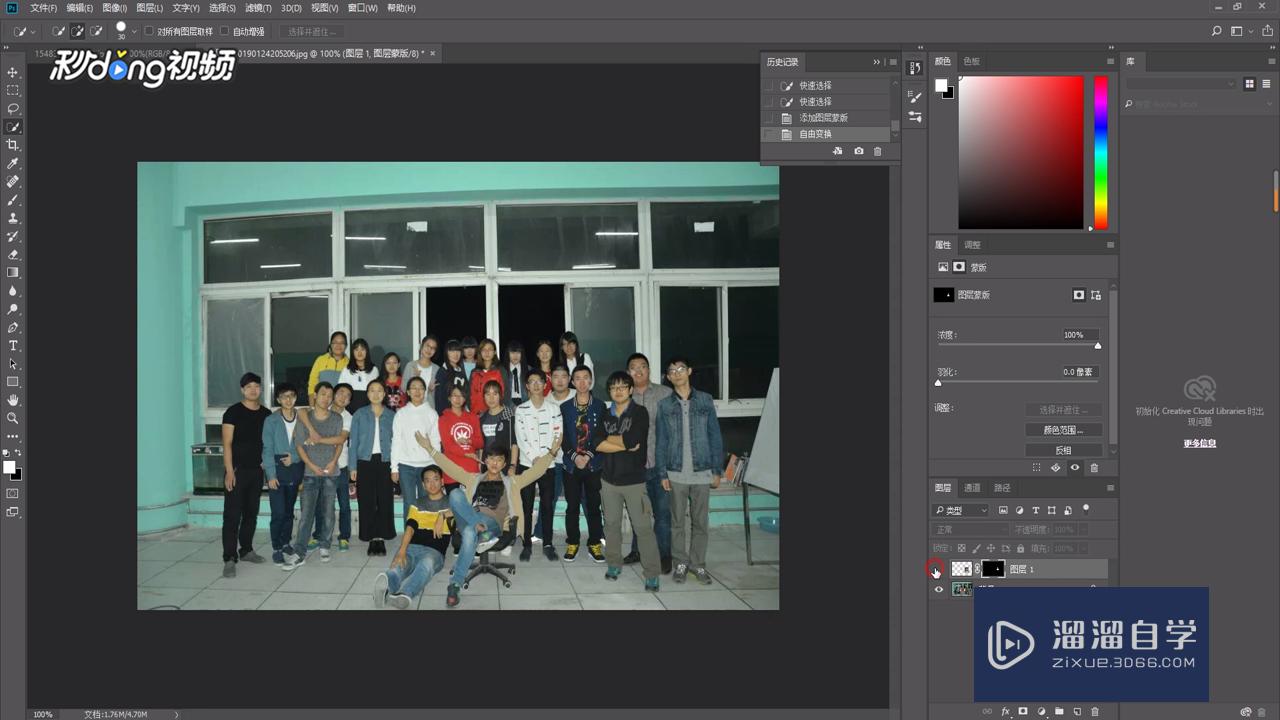
Task: Select the Crop tool
Action: 13,145
